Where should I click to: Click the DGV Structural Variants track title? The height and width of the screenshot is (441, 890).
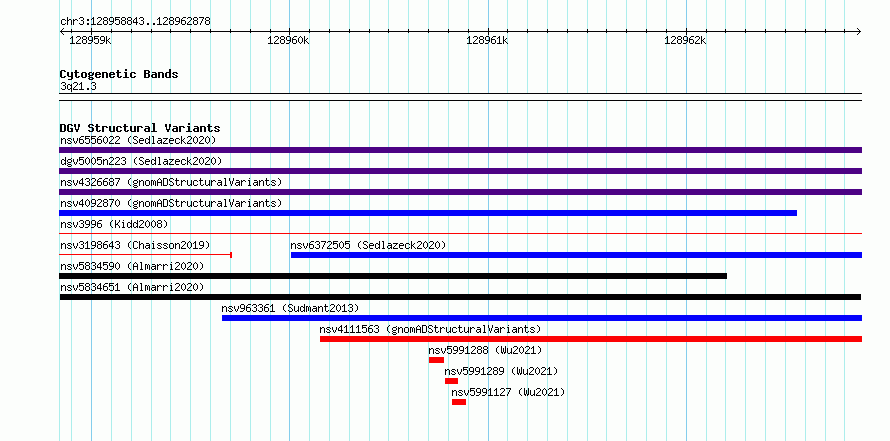coord(140,128)
